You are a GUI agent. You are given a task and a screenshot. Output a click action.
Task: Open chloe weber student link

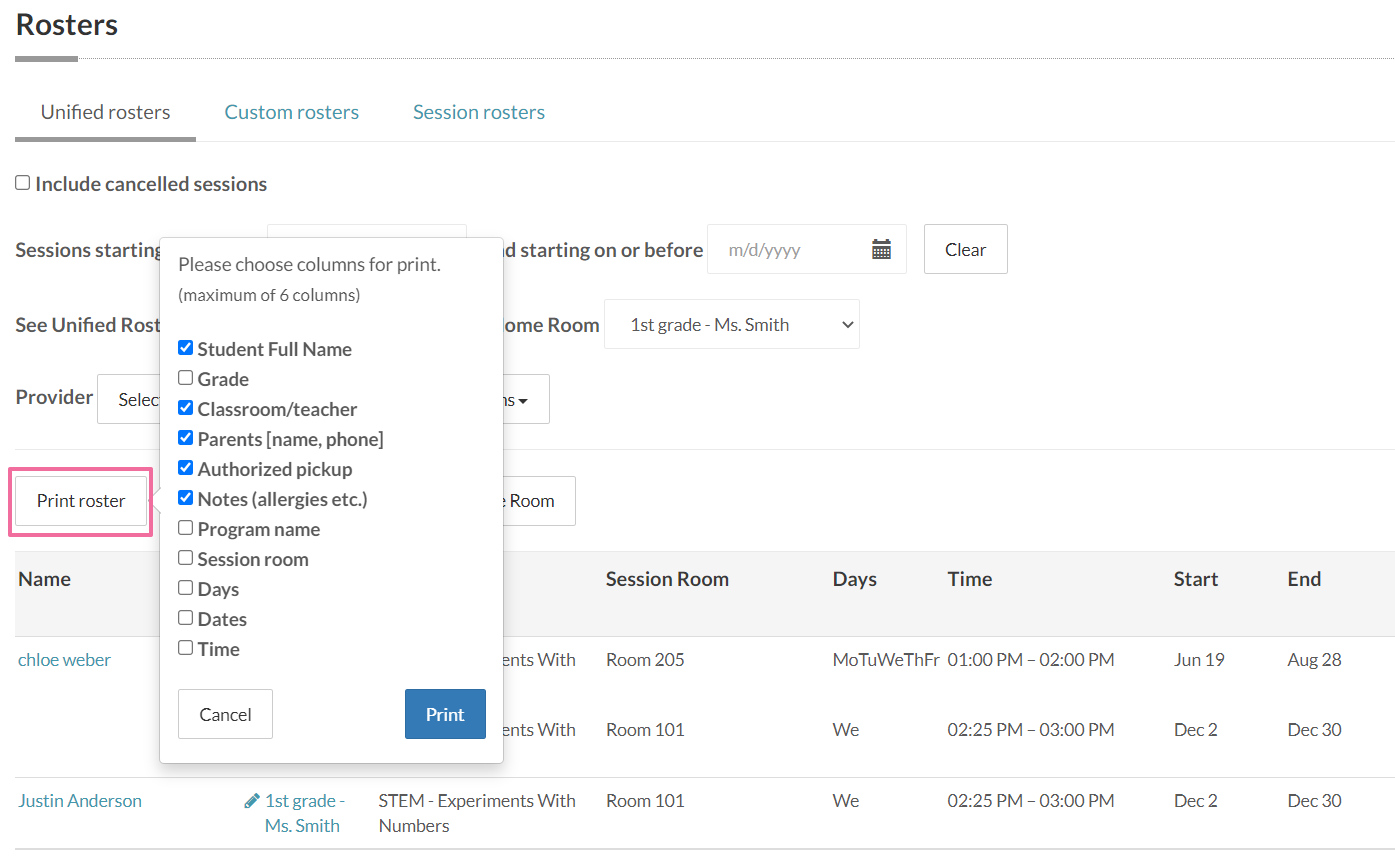click(x=64, y=660)
